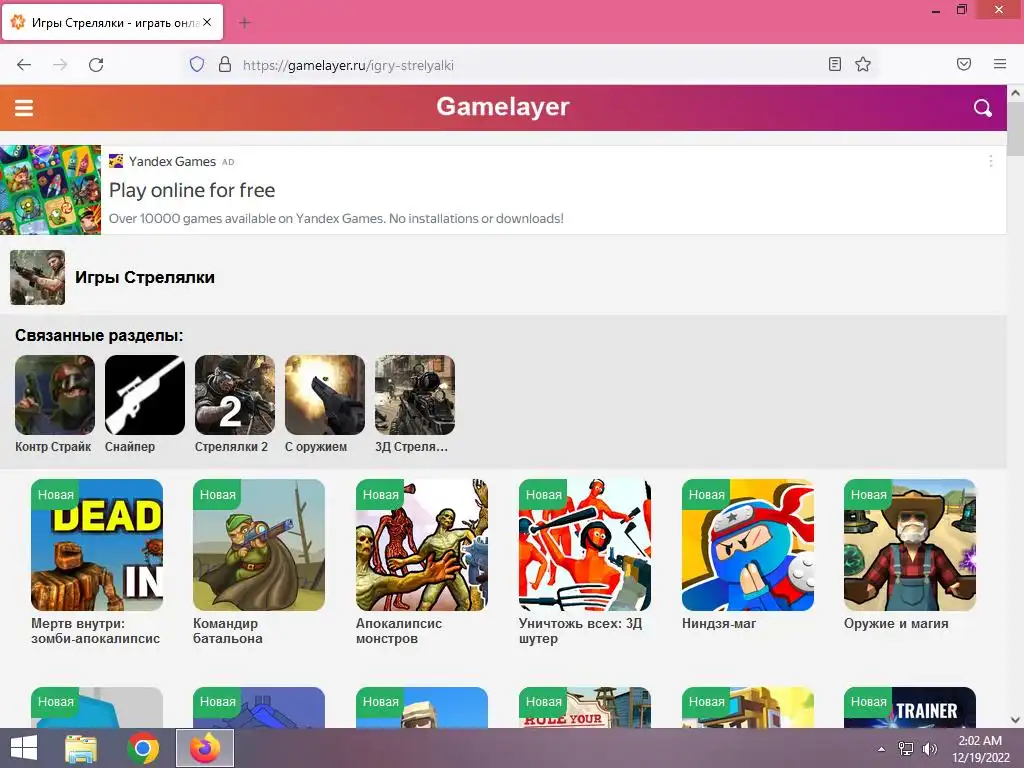Open the TRAINER game thumbnail in the second row
The height and width of the screenshot is (768, 1024).
(x=910, y=707)
